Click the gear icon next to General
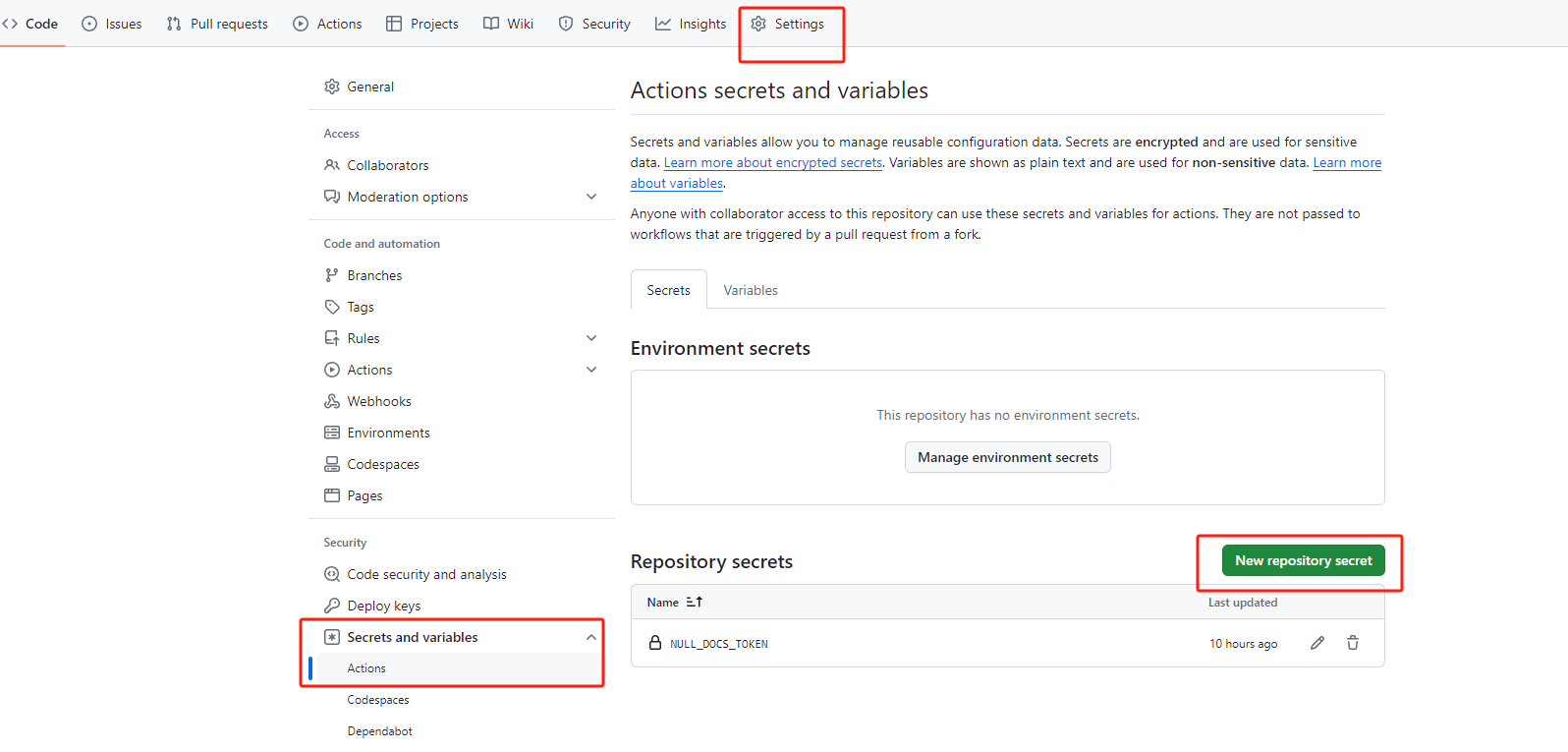The image size is (1568, 752). [332, 87]
